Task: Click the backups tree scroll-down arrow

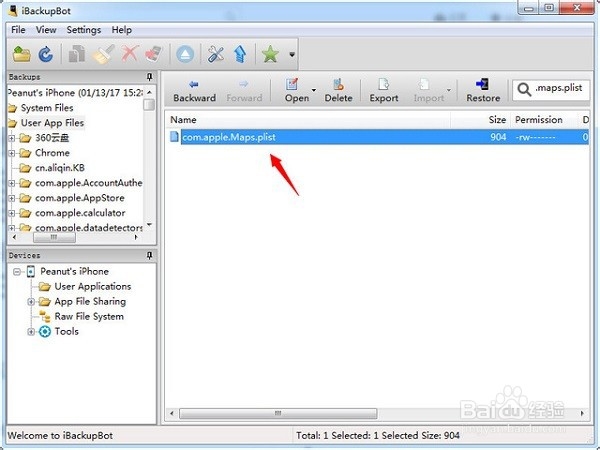Action: [149, 225]
